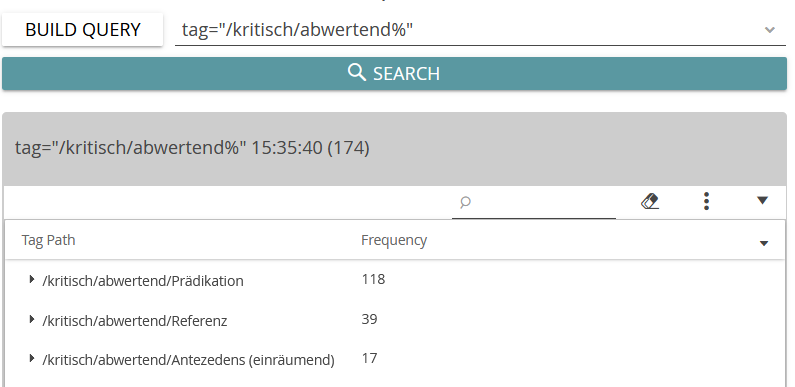Click the result tab header with count (174)

(x=192, y=148)
